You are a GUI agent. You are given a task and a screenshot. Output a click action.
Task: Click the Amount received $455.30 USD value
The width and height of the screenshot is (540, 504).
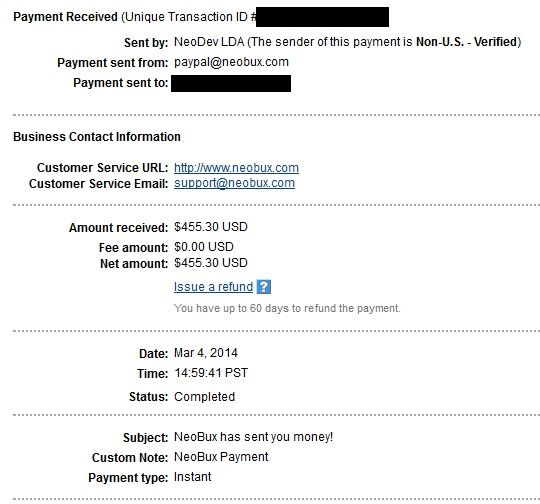[x=211, y=227]
